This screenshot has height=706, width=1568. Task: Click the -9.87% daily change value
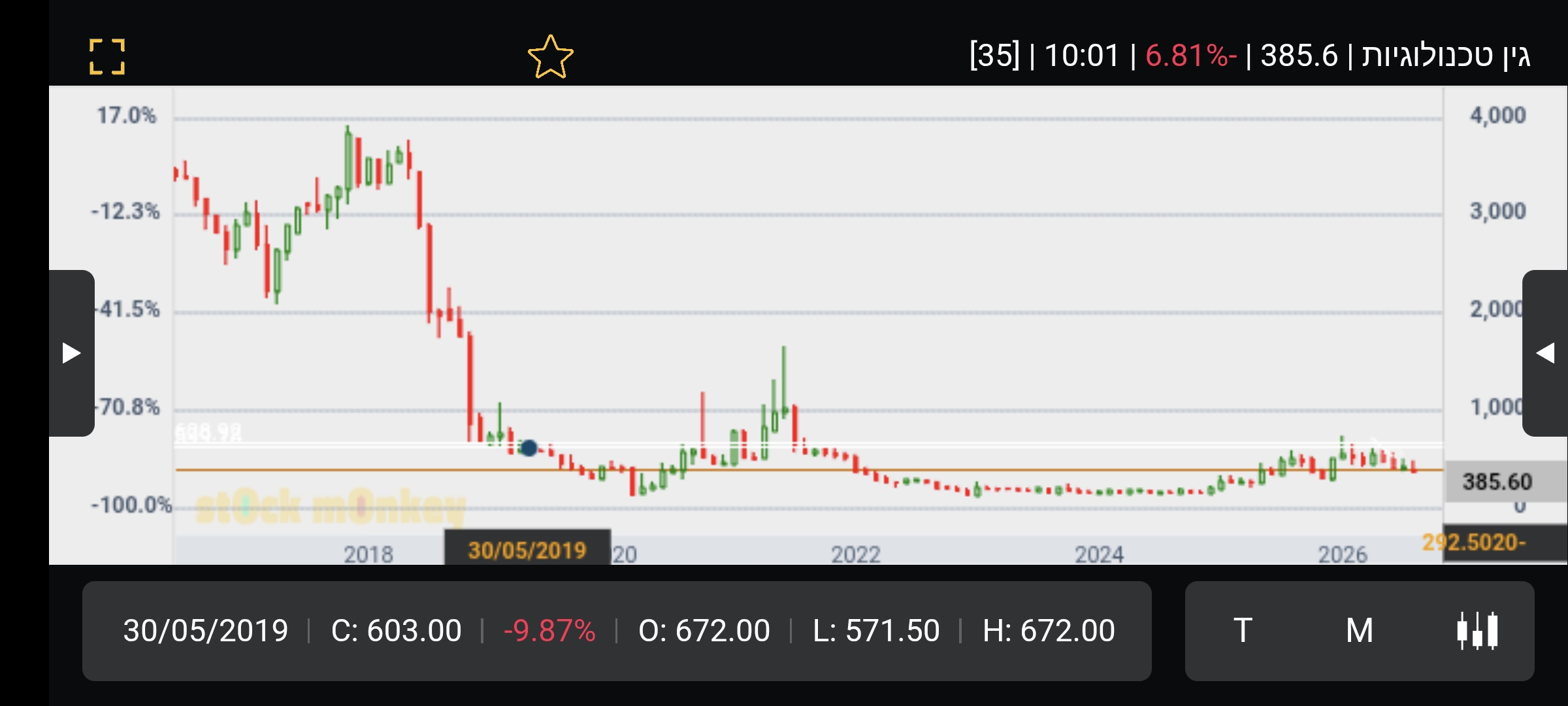[x=549, y=631]
